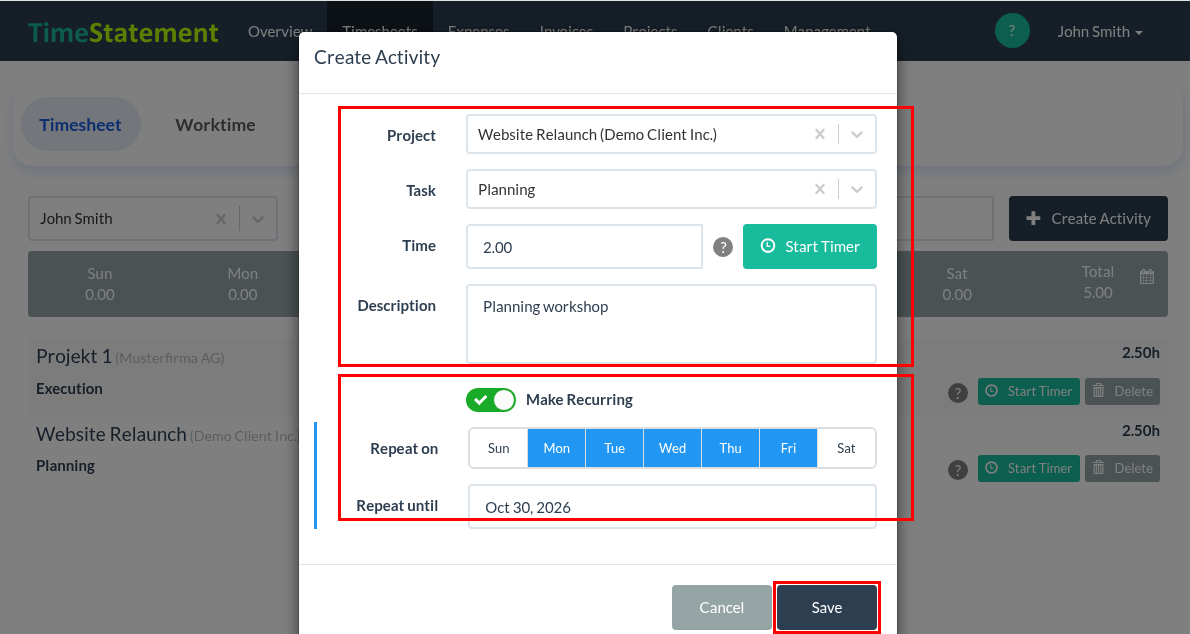Click the Total 5.00 value
The height and width of the screenshot is (634, 1190).
1097,293
